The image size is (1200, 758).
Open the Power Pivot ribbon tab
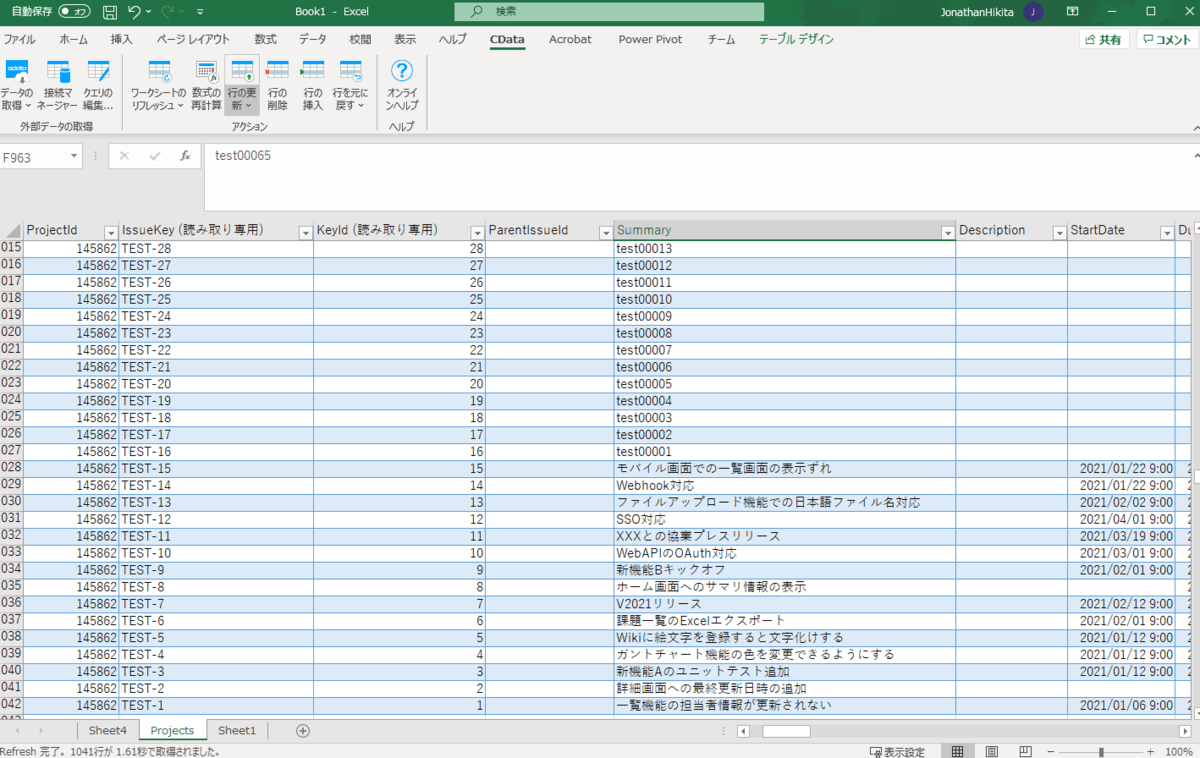[649, 40]
